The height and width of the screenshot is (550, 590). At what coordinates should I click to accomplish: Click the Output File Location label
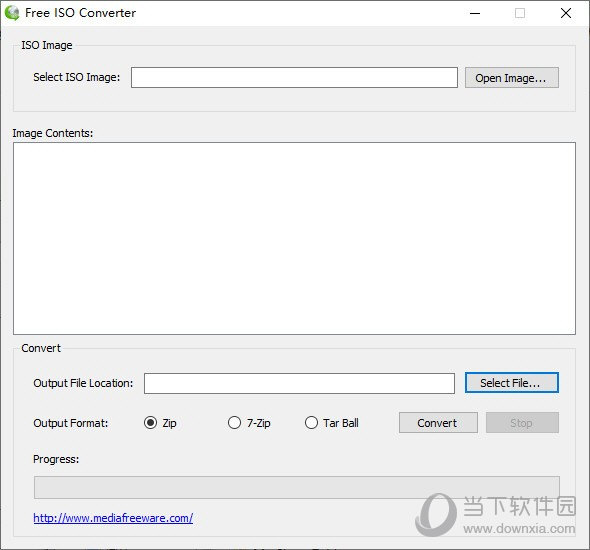pyautogui.click(x=83, y=383)
